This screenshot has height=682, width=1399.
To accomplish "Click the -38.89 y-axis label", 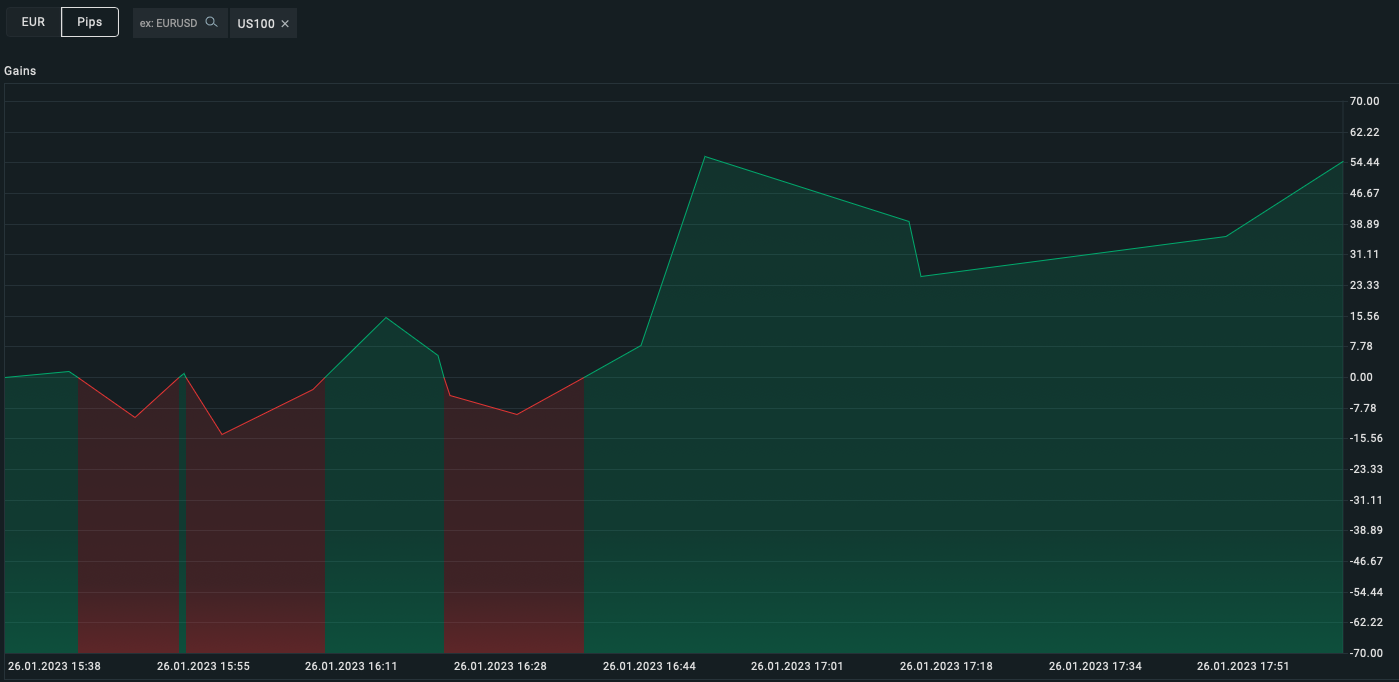I will pos(1366,530).
